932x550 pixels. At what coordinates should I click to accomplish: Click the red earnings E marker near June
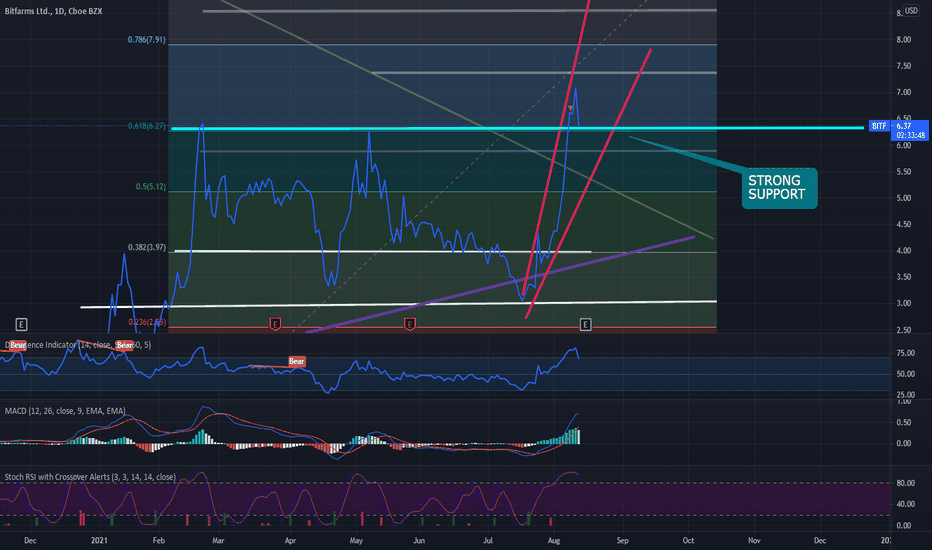tap(410, 324)
